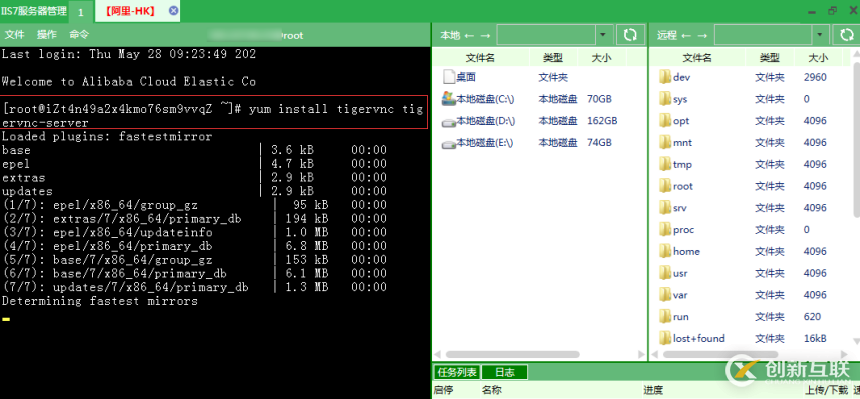Sort local files by 文件名 column
The image size is (860, 399).
click(x=480, y=57)
